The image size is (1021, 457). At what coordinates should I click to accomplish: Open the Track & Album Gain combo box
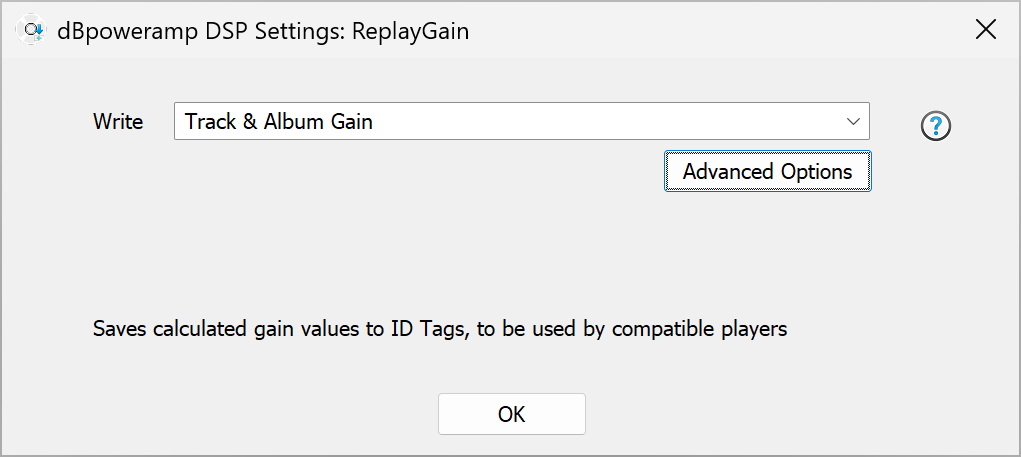(520, 122)
